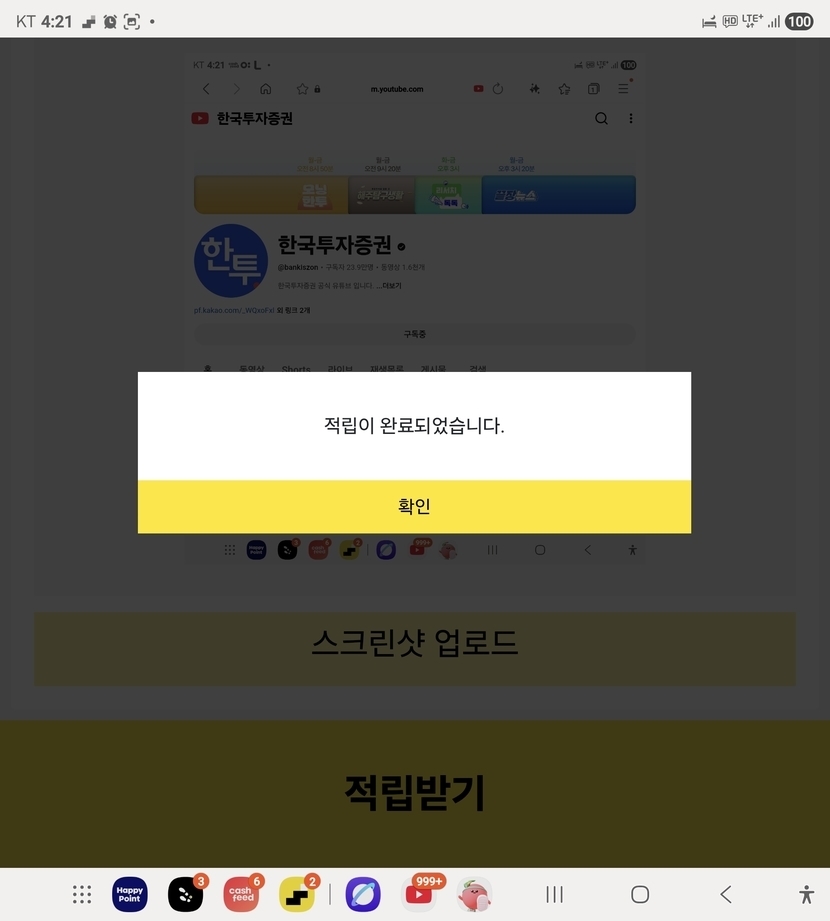Open the pink peach character app

(475, 895)
